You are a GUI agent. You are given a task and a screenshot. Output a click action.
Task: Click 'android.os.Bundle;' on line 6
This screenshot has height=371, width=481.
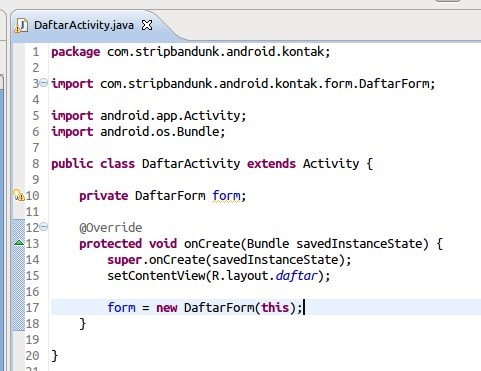pos(163,132)
